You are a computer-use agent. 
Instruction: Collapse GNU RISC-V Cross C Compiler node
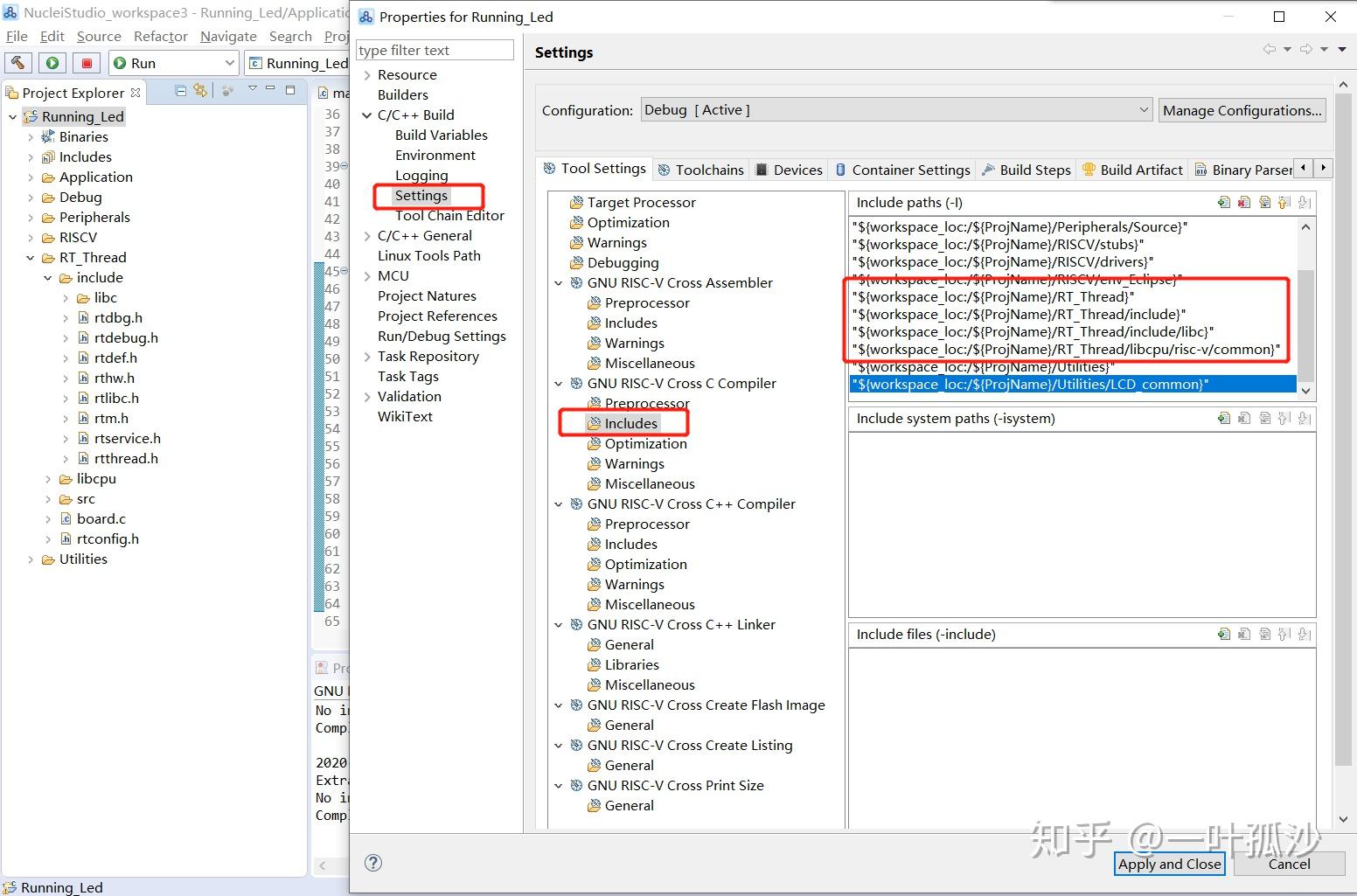559,383
